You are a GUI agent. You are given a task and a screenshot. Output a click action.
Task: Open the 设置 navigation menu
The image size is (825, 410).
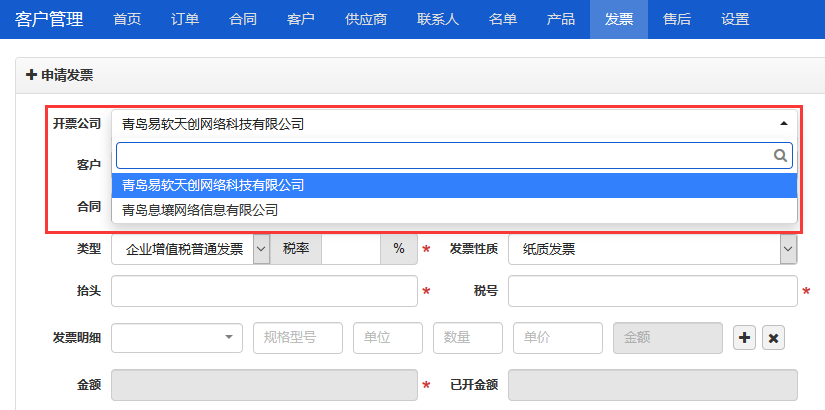pyautogui.click(x=735, y=19)
